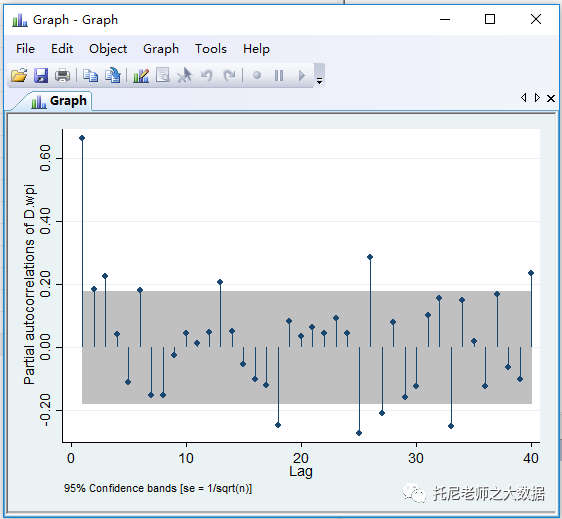Click the play recording button
Image resolution: width=562 pixels, height=519 pixels.
[302, 75]
